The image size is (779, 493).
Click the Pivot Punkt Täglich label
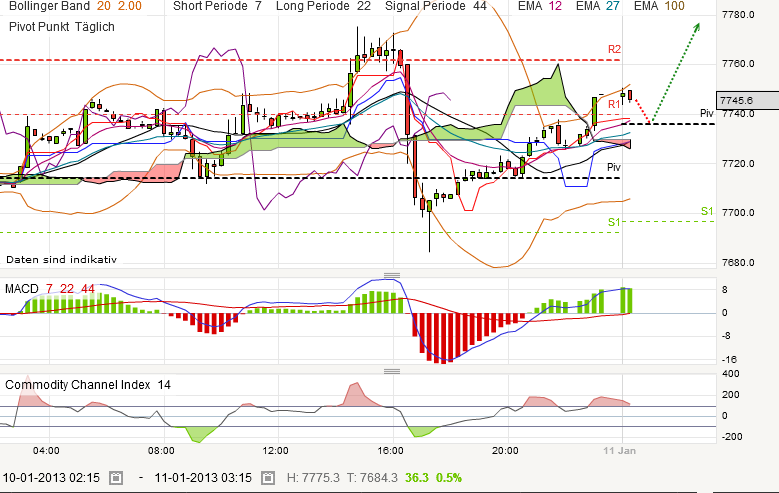coord(62,27)
